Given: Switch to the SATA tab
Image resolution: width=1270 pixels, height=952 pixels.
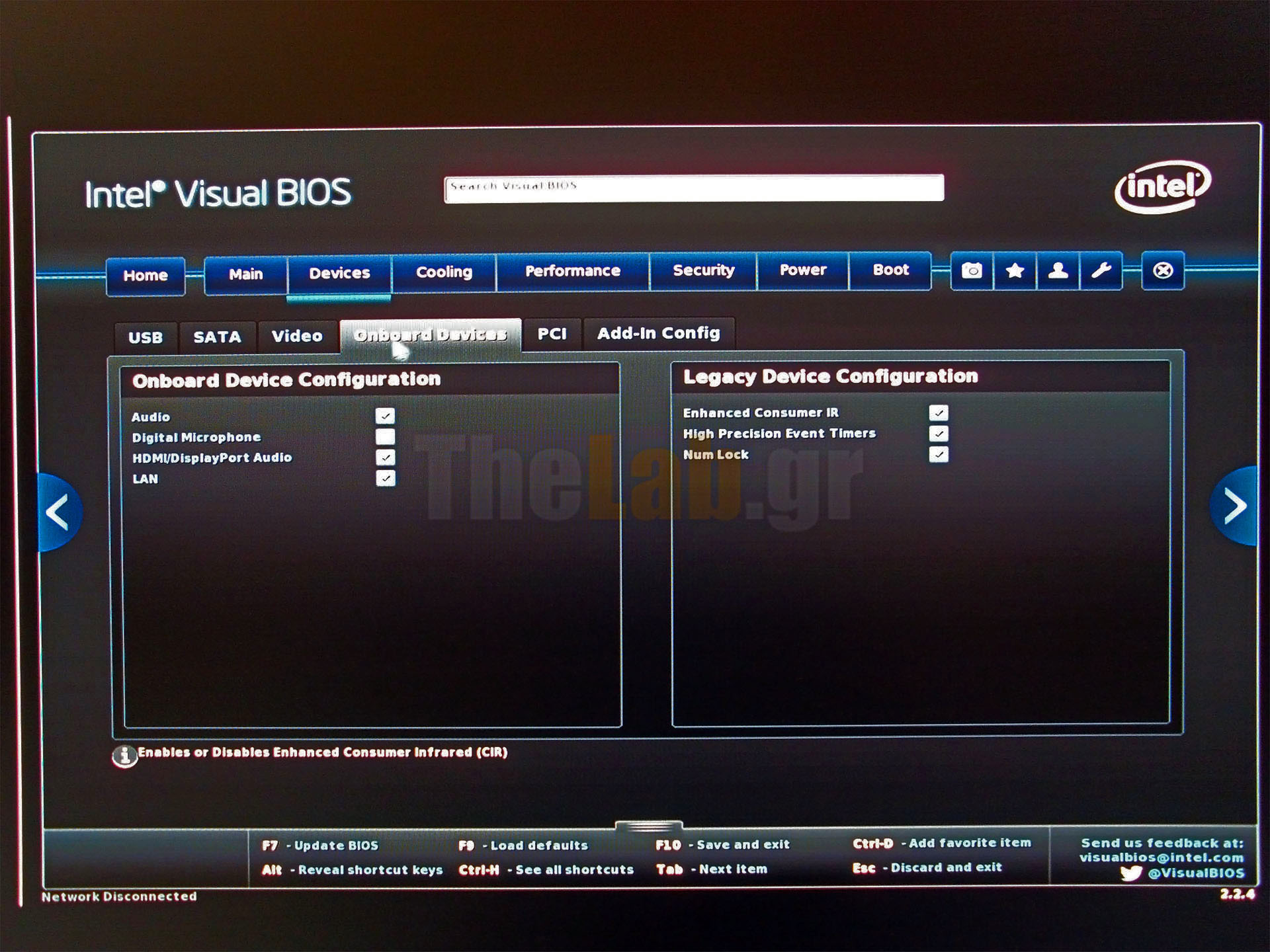Looking at the screenshot, I should 217,337.
